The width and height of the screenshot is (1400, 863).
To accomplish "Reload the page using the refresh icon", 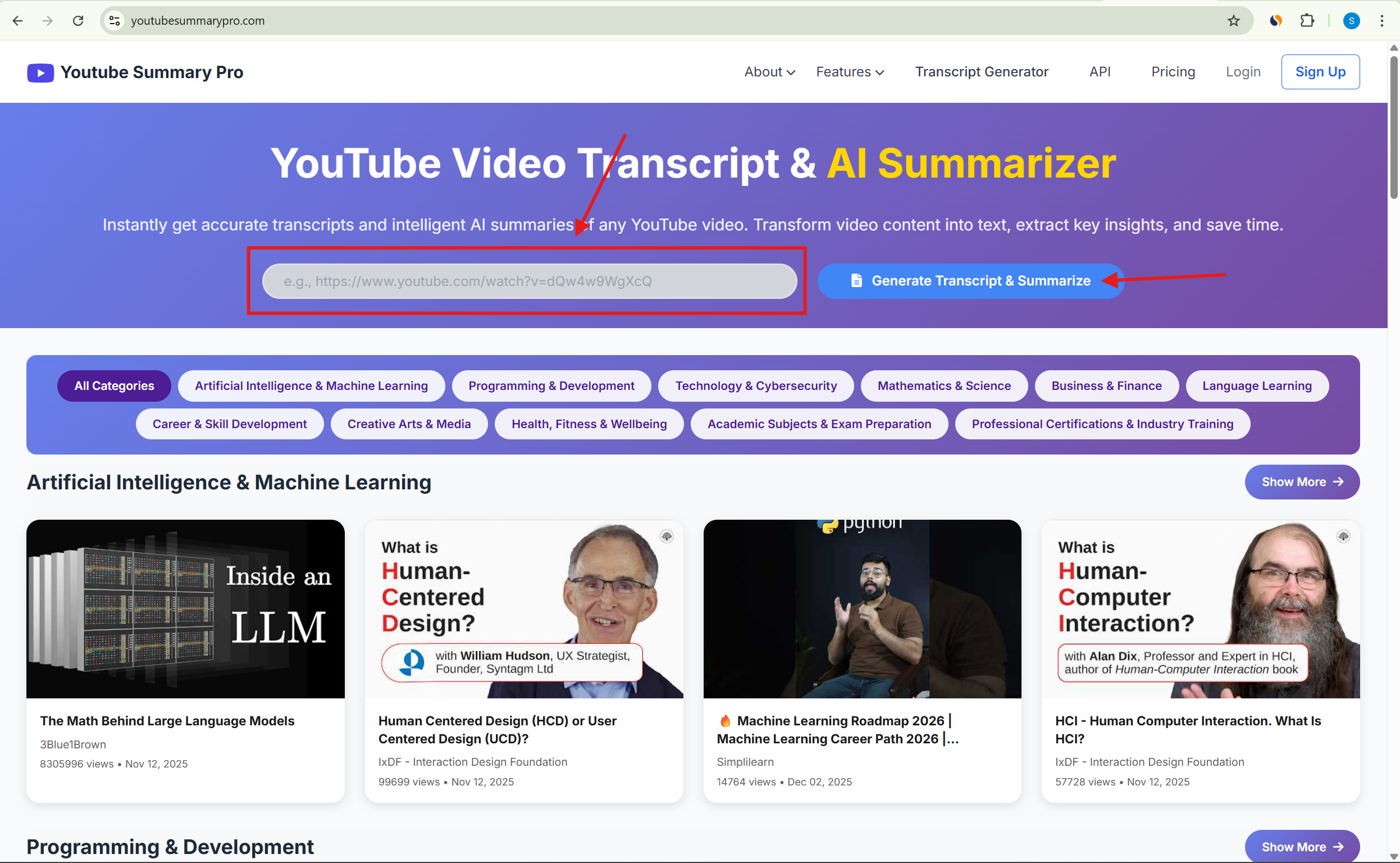I will click(x=78, y=21).
